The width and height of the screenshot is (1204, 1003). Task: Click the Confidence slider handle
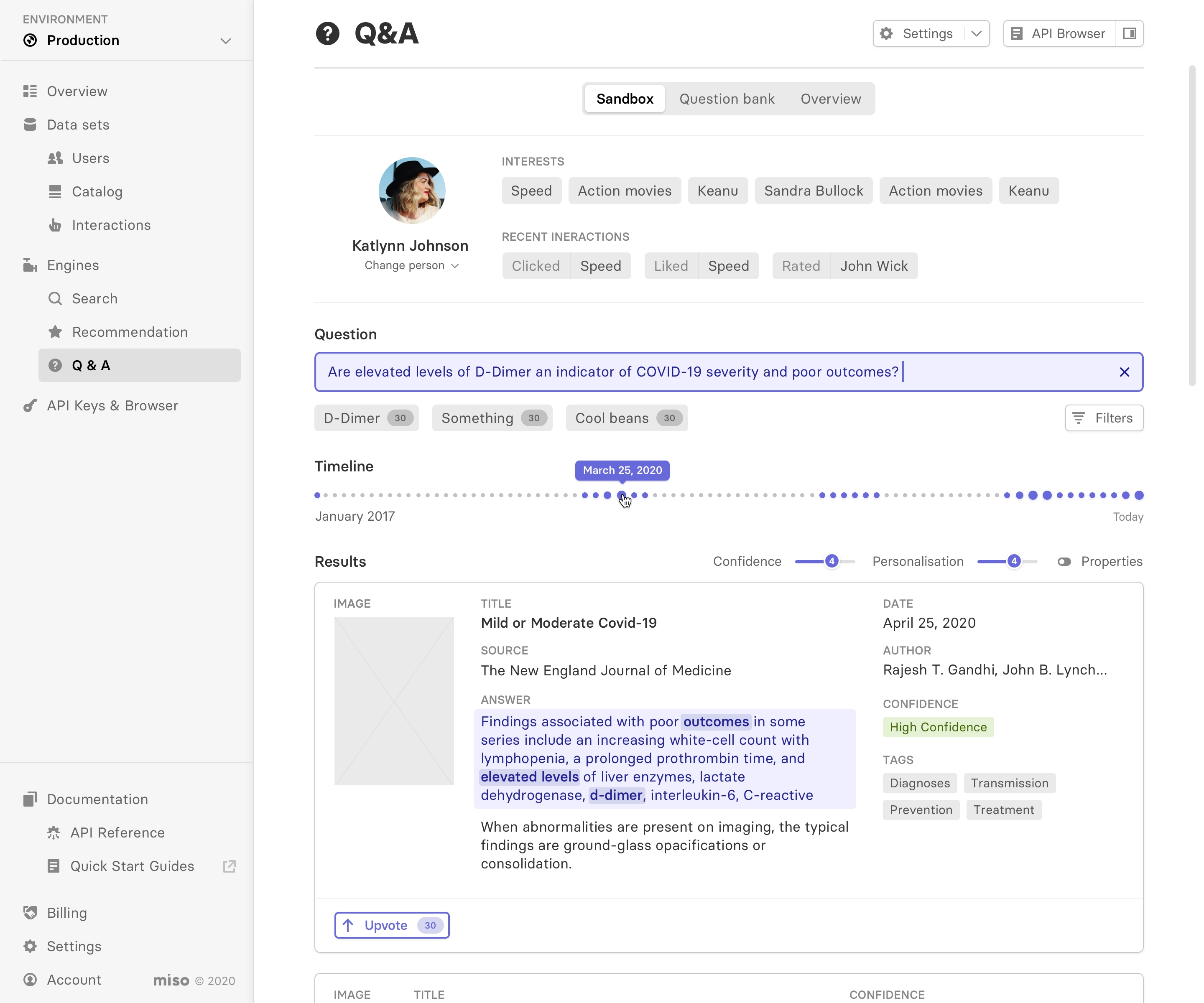pyautogui.click(x=832, y=561)
